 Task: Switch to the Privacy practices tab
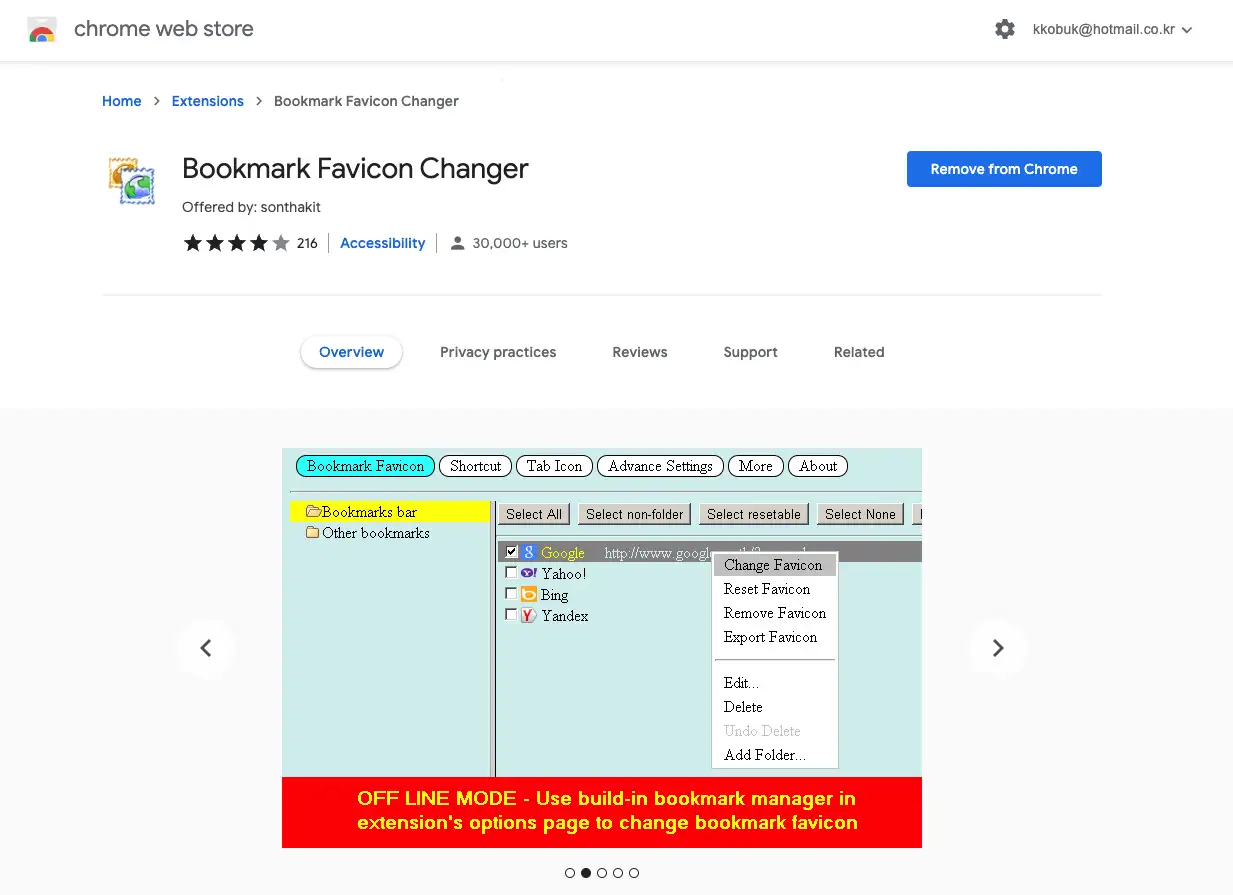pos(498,352)
